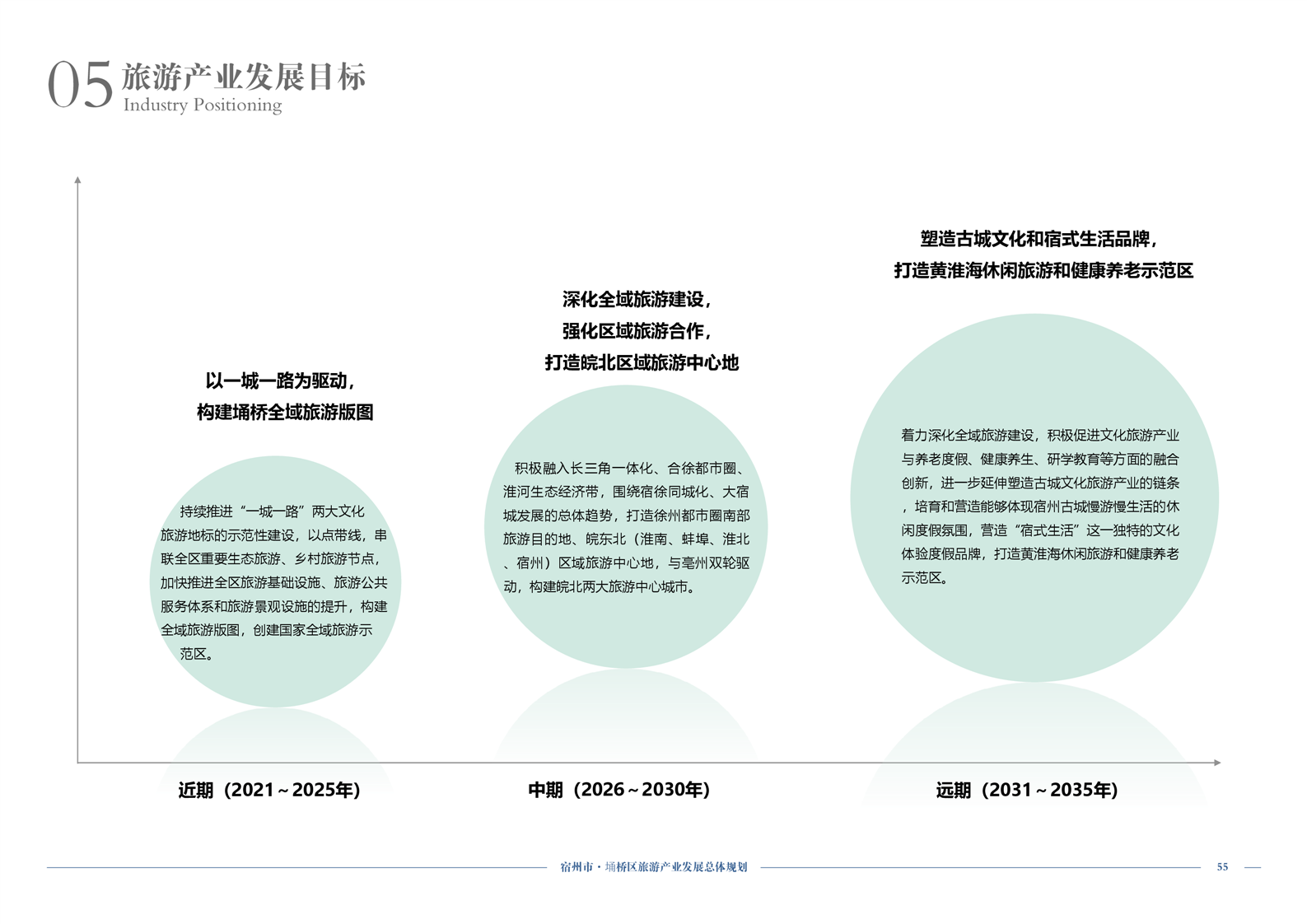This screenshot has width=1307, height=924.
Task: Click the heading "打造黄淮海休闲旅游和健康养老示范区"
Action: 1043,271
